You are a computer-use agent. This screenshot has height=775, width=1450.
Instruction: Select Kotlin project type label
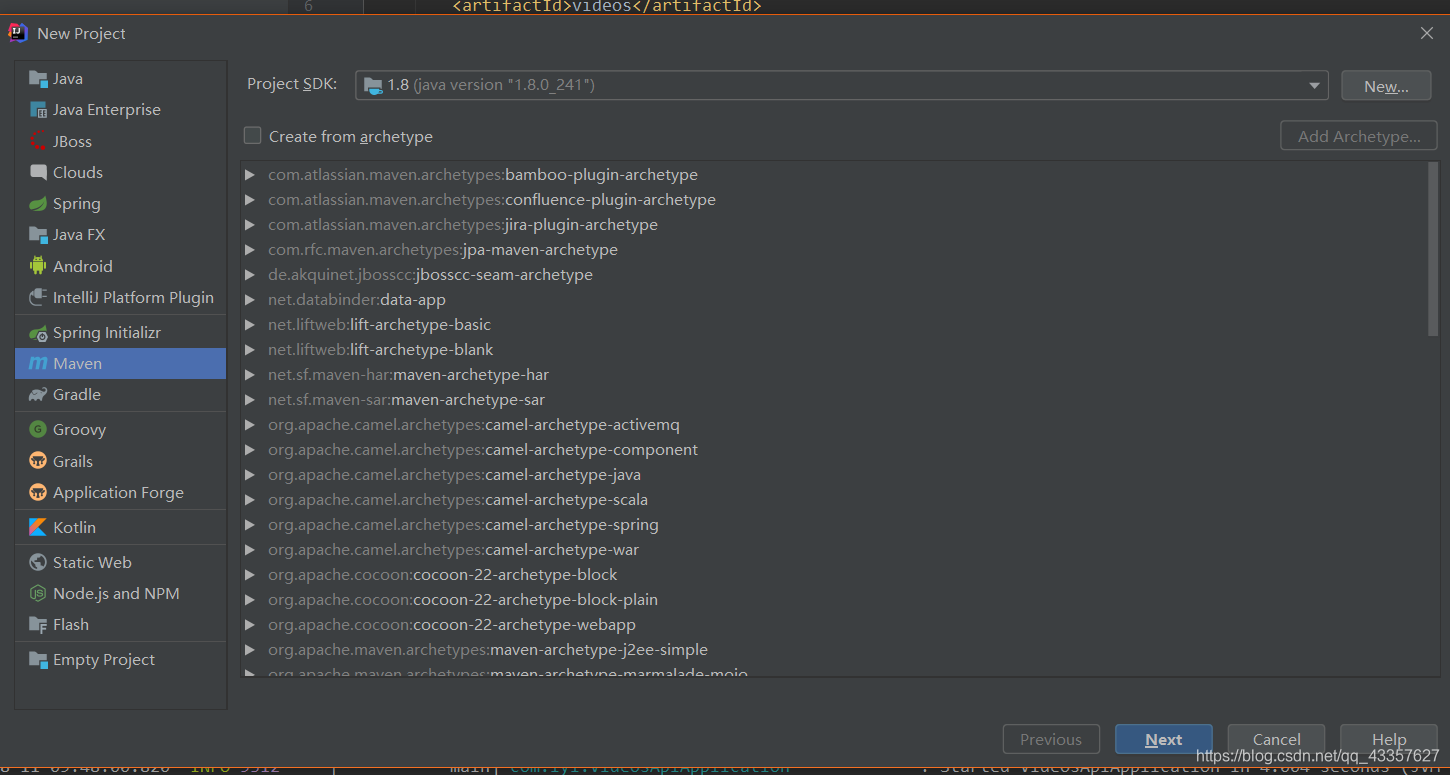click(x=75, y=527)
